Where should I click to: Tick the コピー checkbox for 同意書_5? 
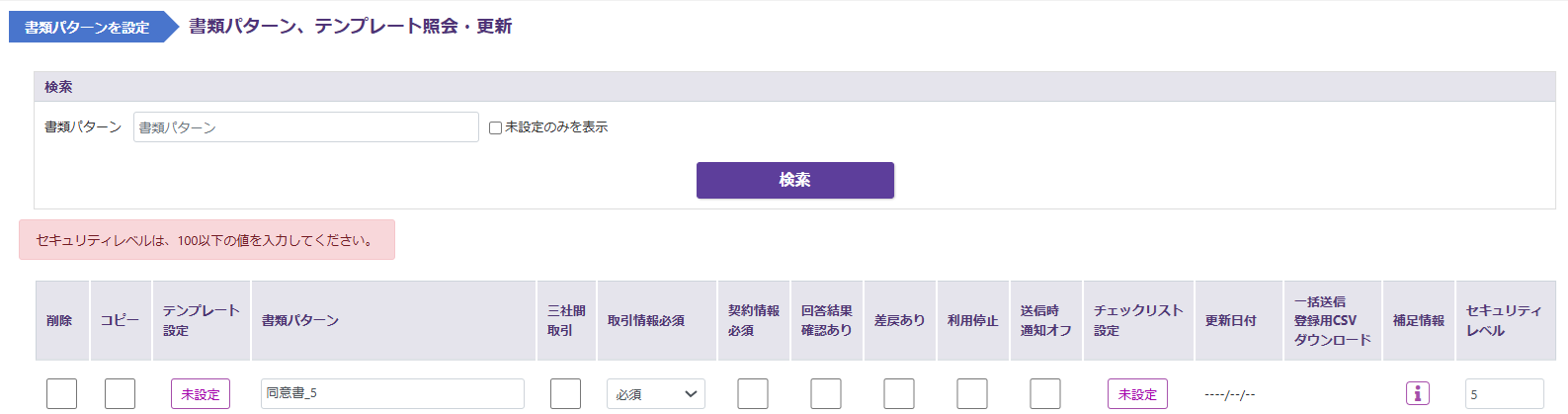pyautogui.click(x=120, y=393)
